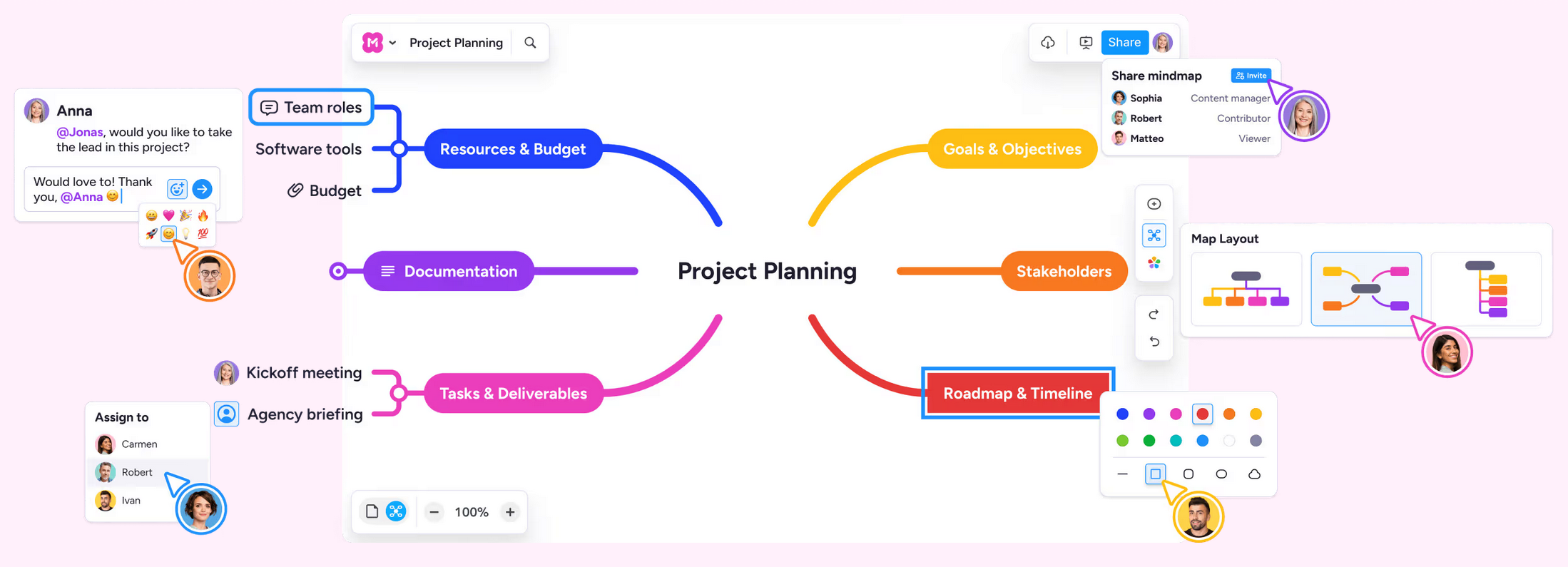Open the emoji picker in the comment reply
This screenshot has height=567, width=1568.
pyautogui.click(x=176, y=188)
